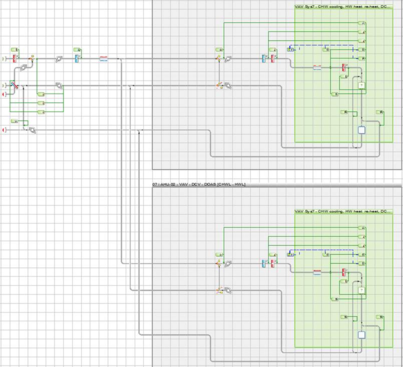Screen dimensions: 403x367
Task: Click the supply fan on the top-left main duct
Action: tap(59, 59)
